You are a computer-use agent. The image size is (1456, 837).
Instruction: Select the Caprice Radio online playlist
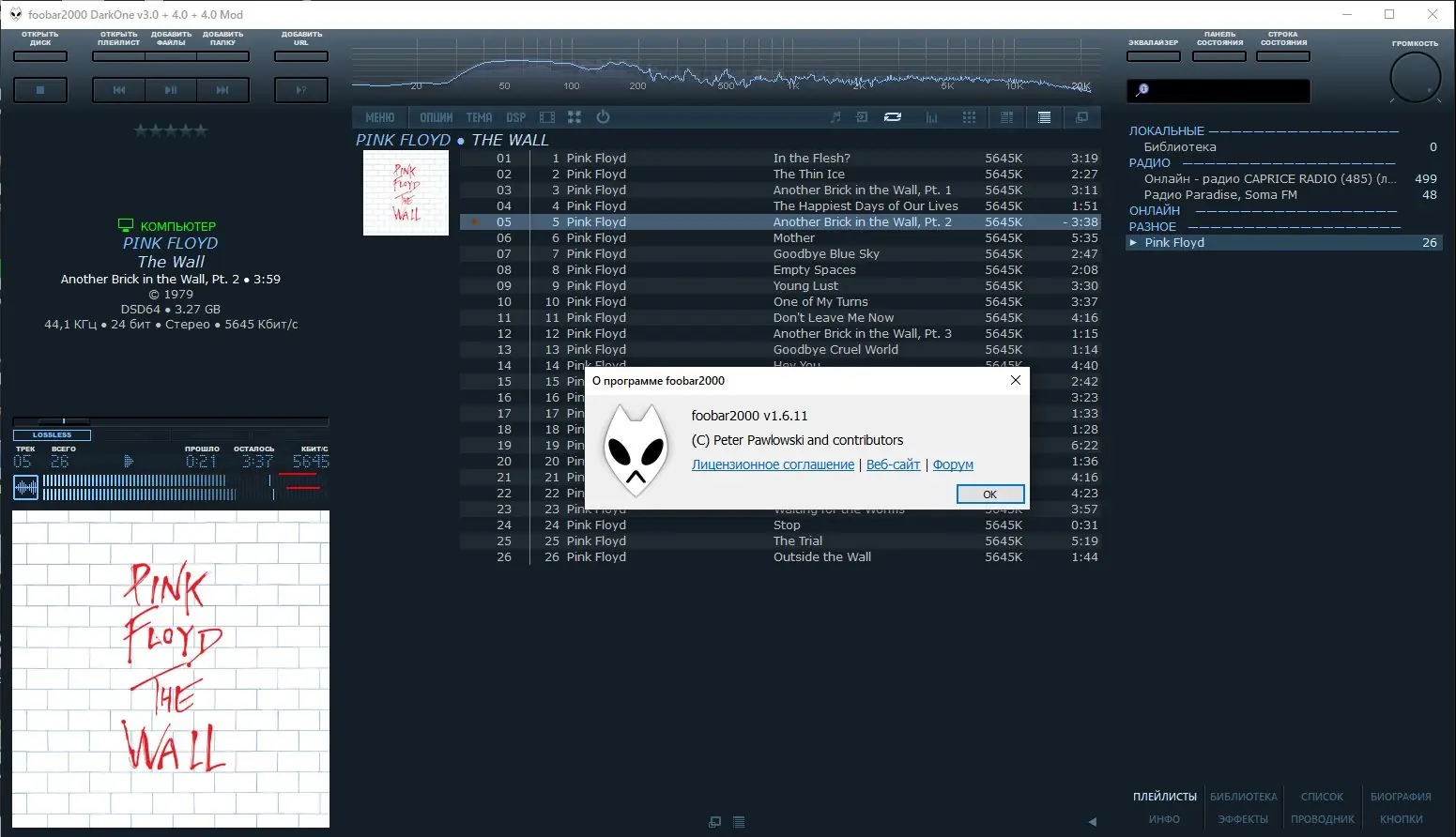pos(1283,179)
